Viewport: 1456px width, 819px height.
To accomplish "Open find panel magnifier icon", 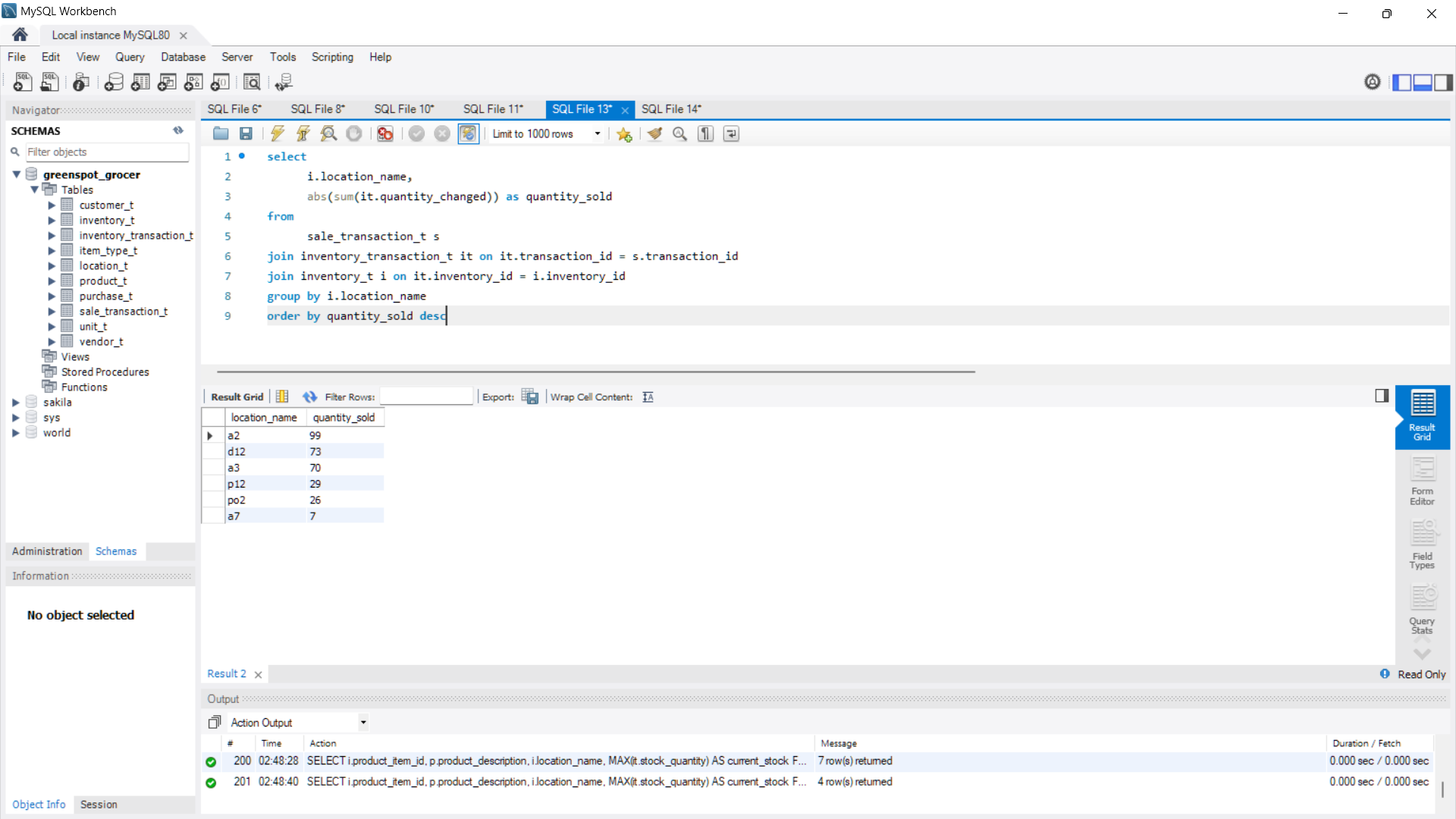I will click(x=680, y=134).
